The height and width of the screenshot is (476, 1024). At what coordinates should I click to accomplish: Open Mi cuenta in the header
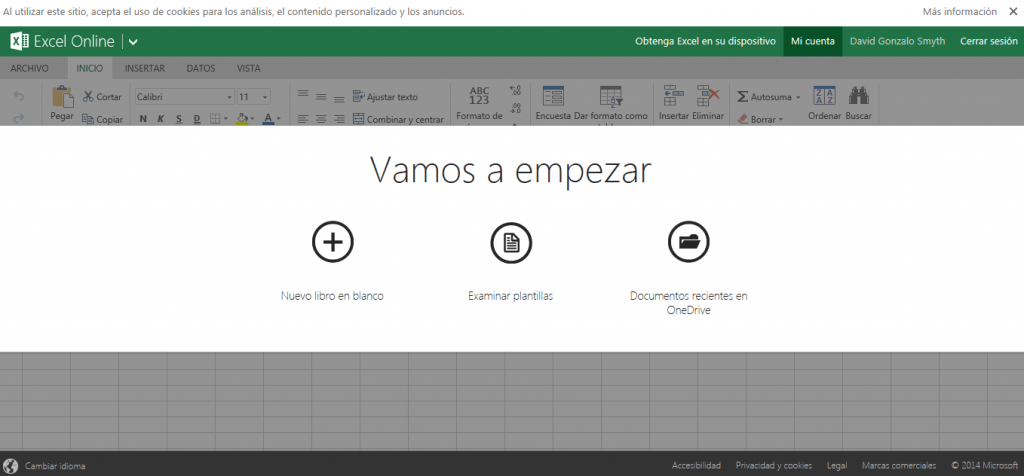click(812, 41)
